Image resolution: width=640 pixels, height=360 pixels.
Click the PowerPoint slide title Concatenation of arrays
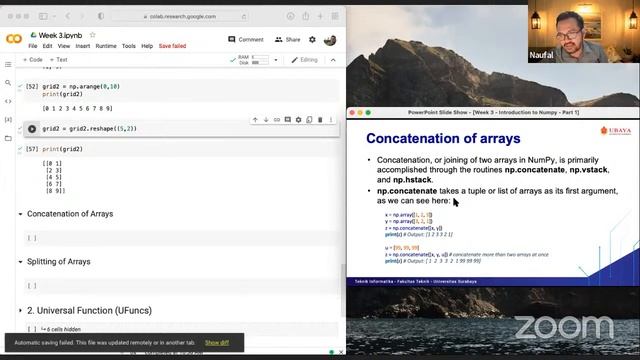point(443,138)
